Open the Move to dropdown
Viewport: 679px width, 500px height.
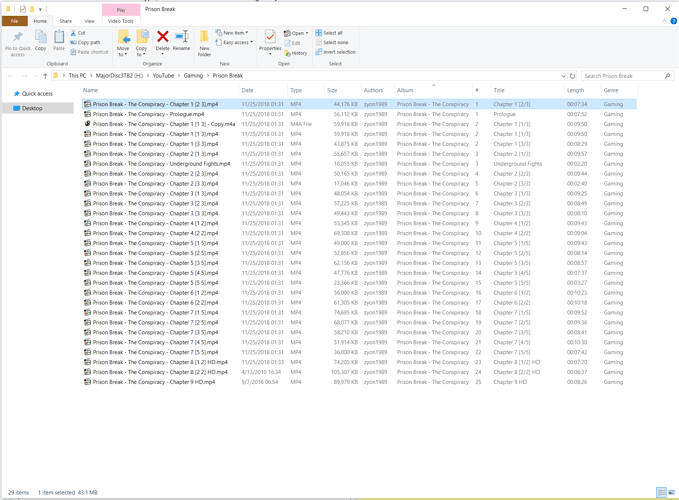point(123,52)
